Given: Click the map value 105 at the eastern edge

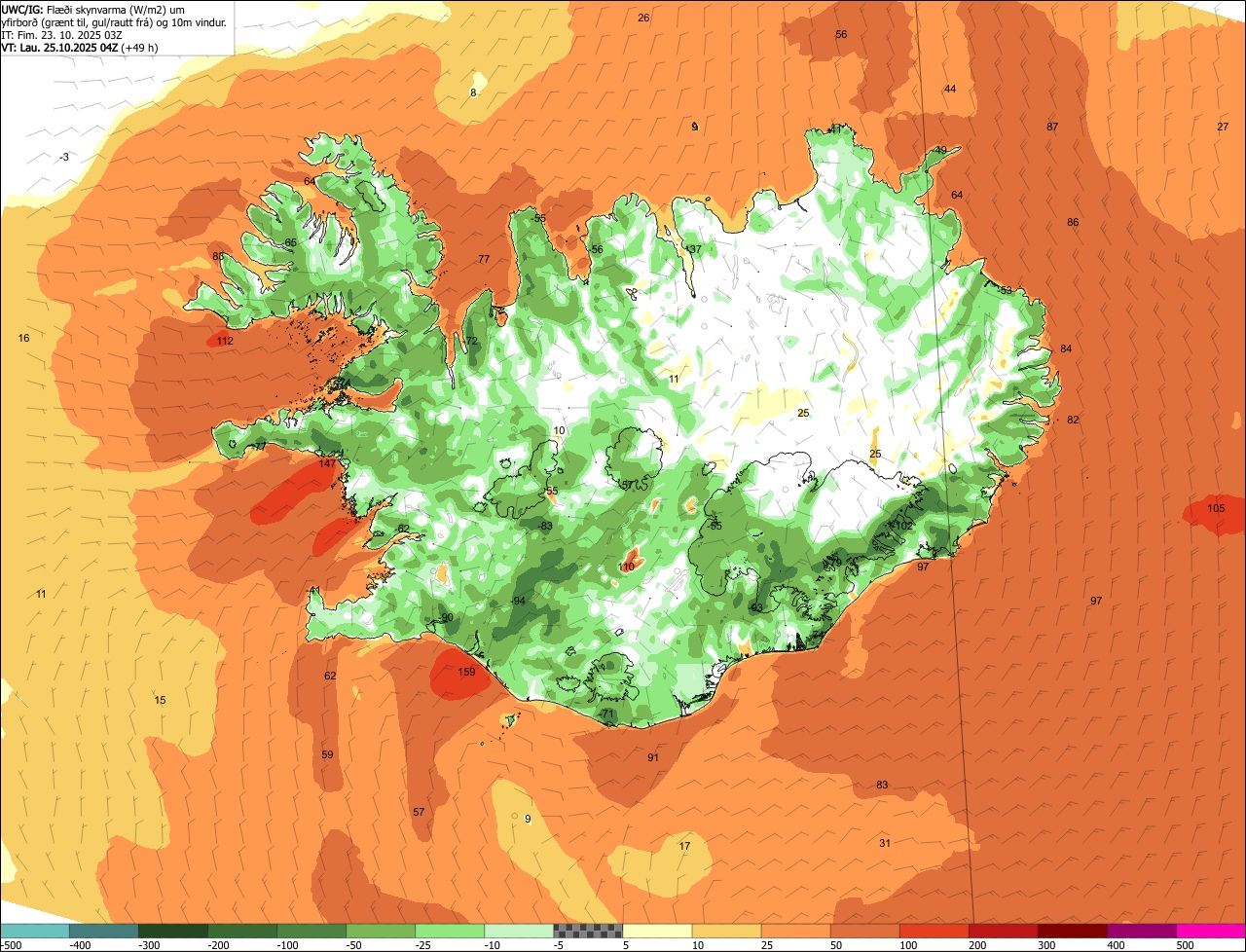Looking at the screenshot, I should click(x=1216, y=508).
